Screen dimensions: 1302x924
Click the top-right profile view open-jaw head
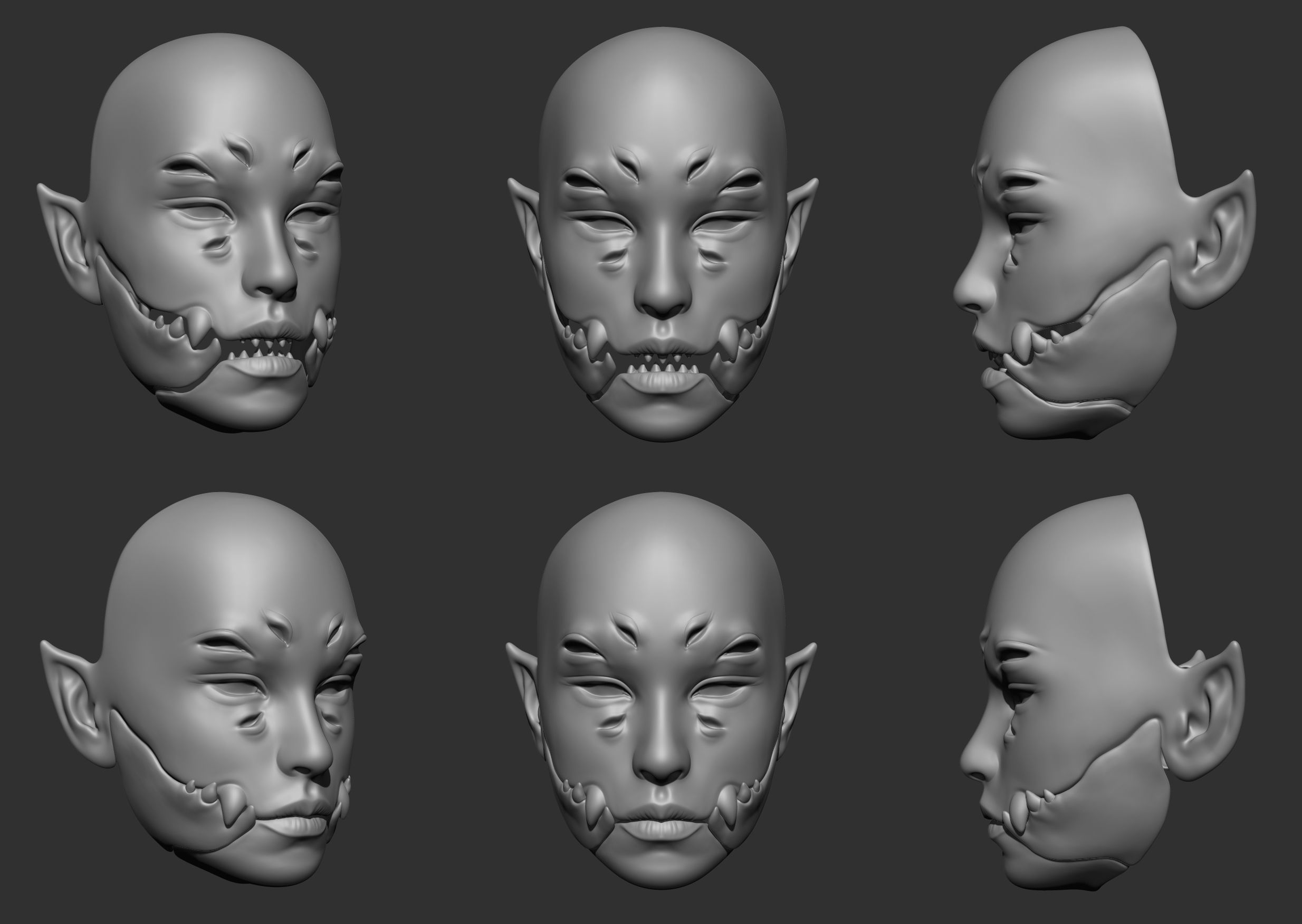click(1081, 239)
